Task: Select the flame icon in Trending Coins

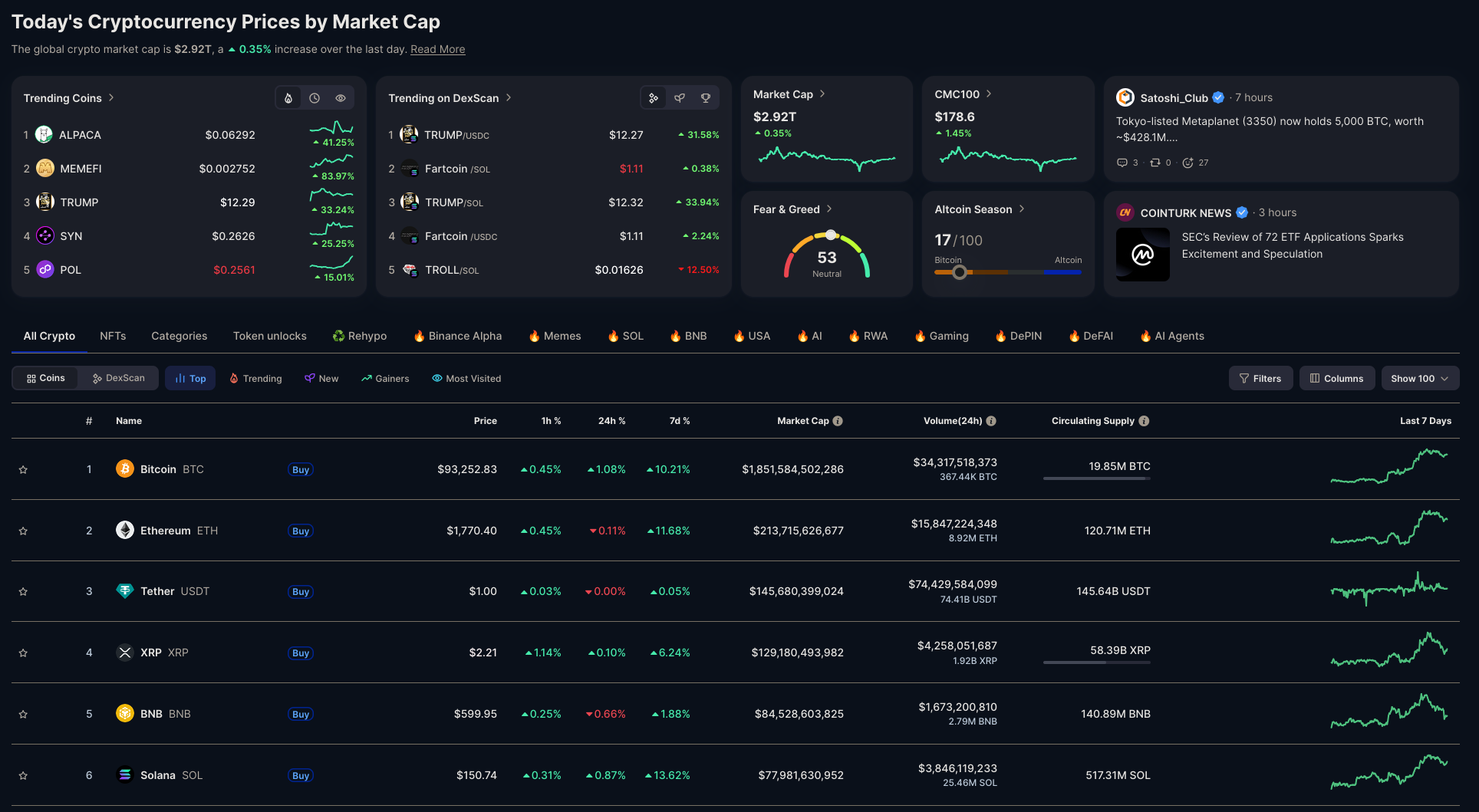Action: click(288, 98)
